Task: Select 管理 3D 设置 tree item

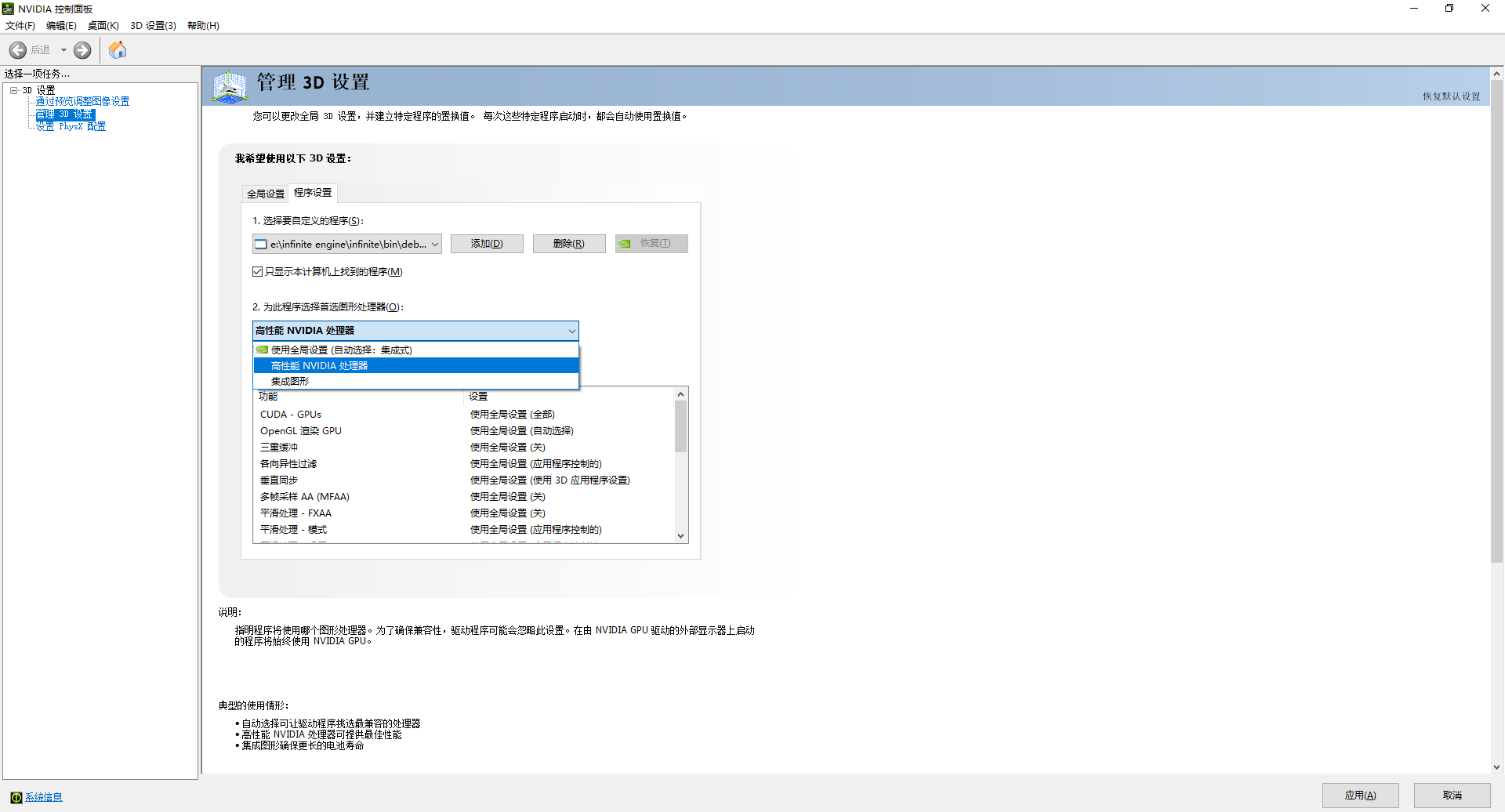Action: click(65, 114)
